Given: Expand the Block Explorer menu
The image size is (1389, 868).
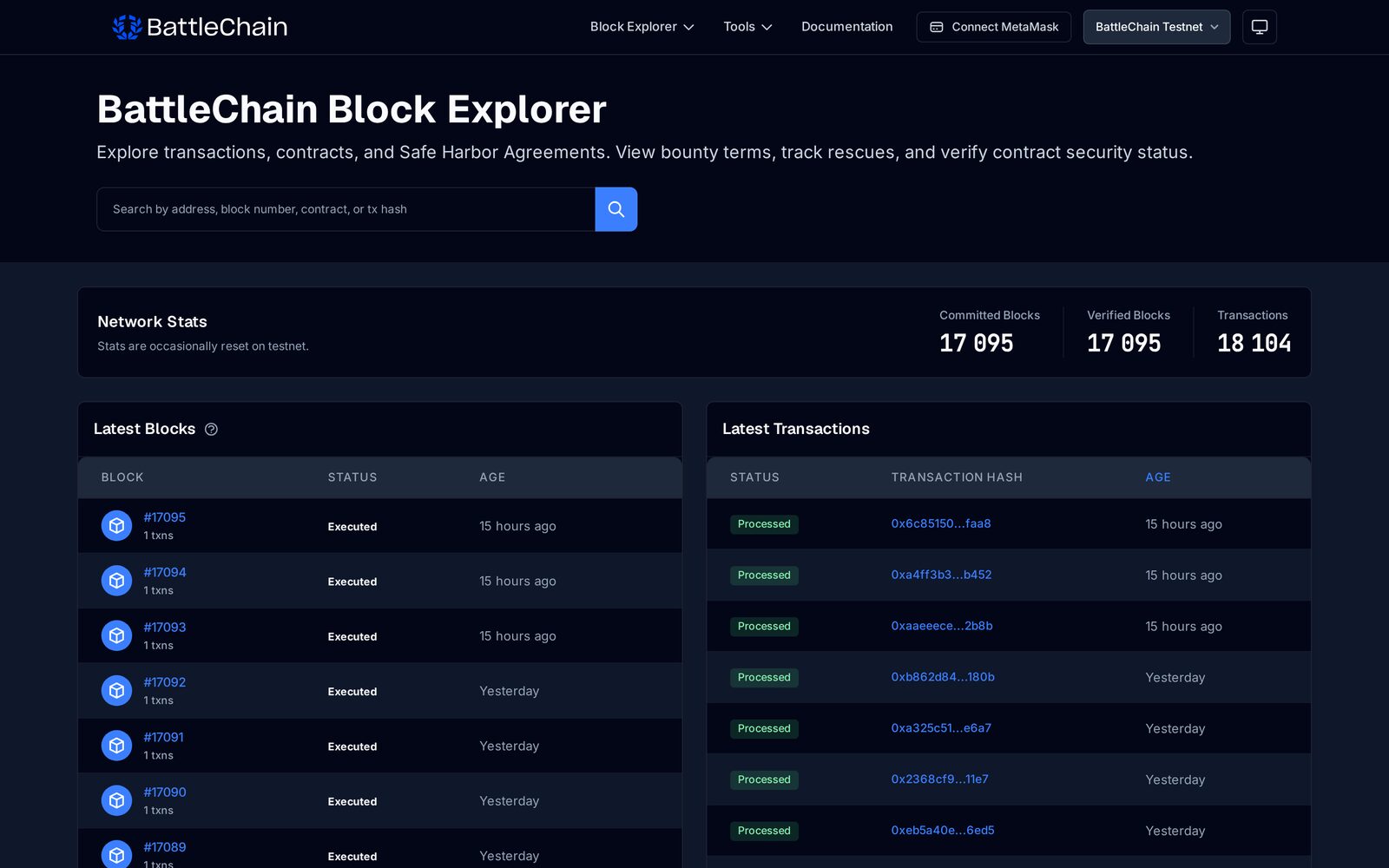Looking at the screenshot, I should click(642, 27).
